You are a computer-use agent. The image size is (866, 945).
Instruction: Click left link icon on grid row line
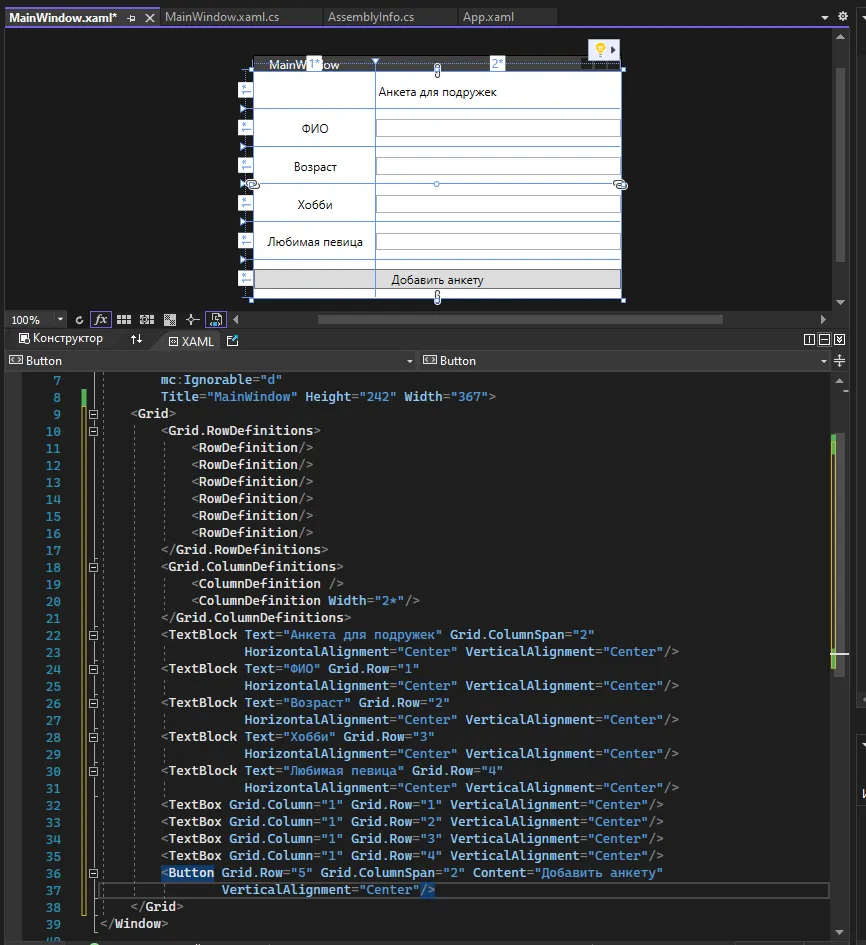[x=253, y=184]
